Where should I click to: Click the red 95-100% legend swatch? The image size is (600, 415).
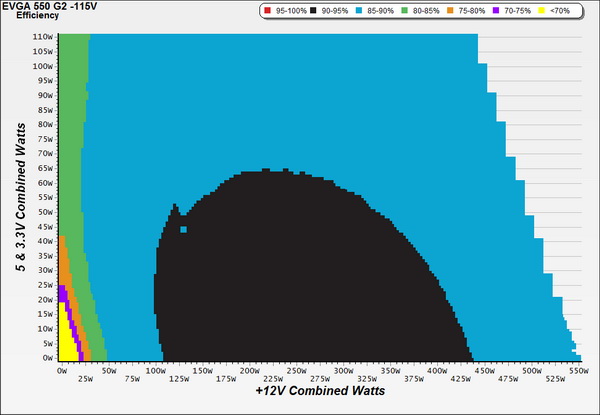point(268,11)
